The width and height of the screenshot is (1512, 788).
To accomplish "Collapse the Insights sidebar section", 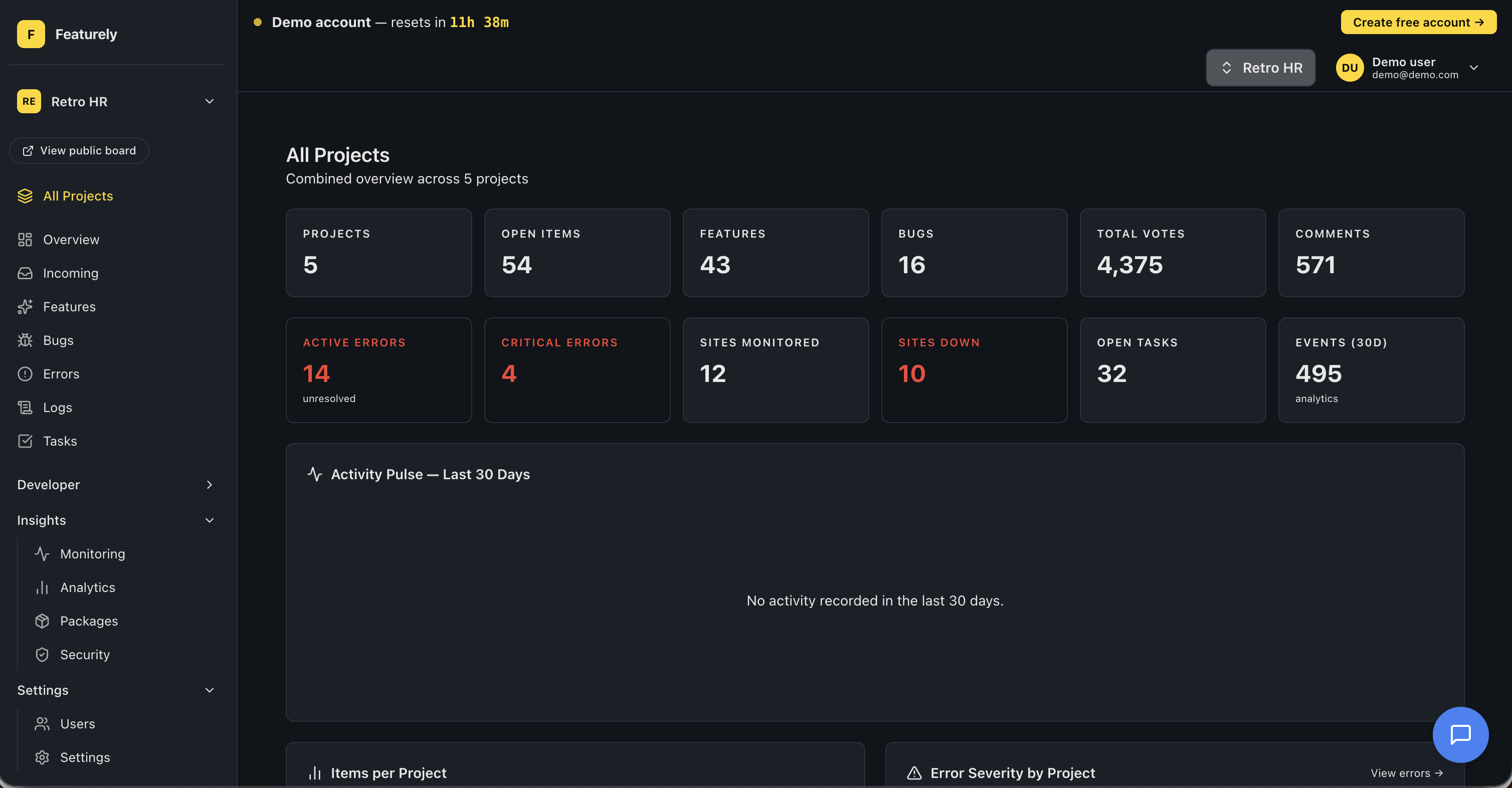I will click(116, 520).
